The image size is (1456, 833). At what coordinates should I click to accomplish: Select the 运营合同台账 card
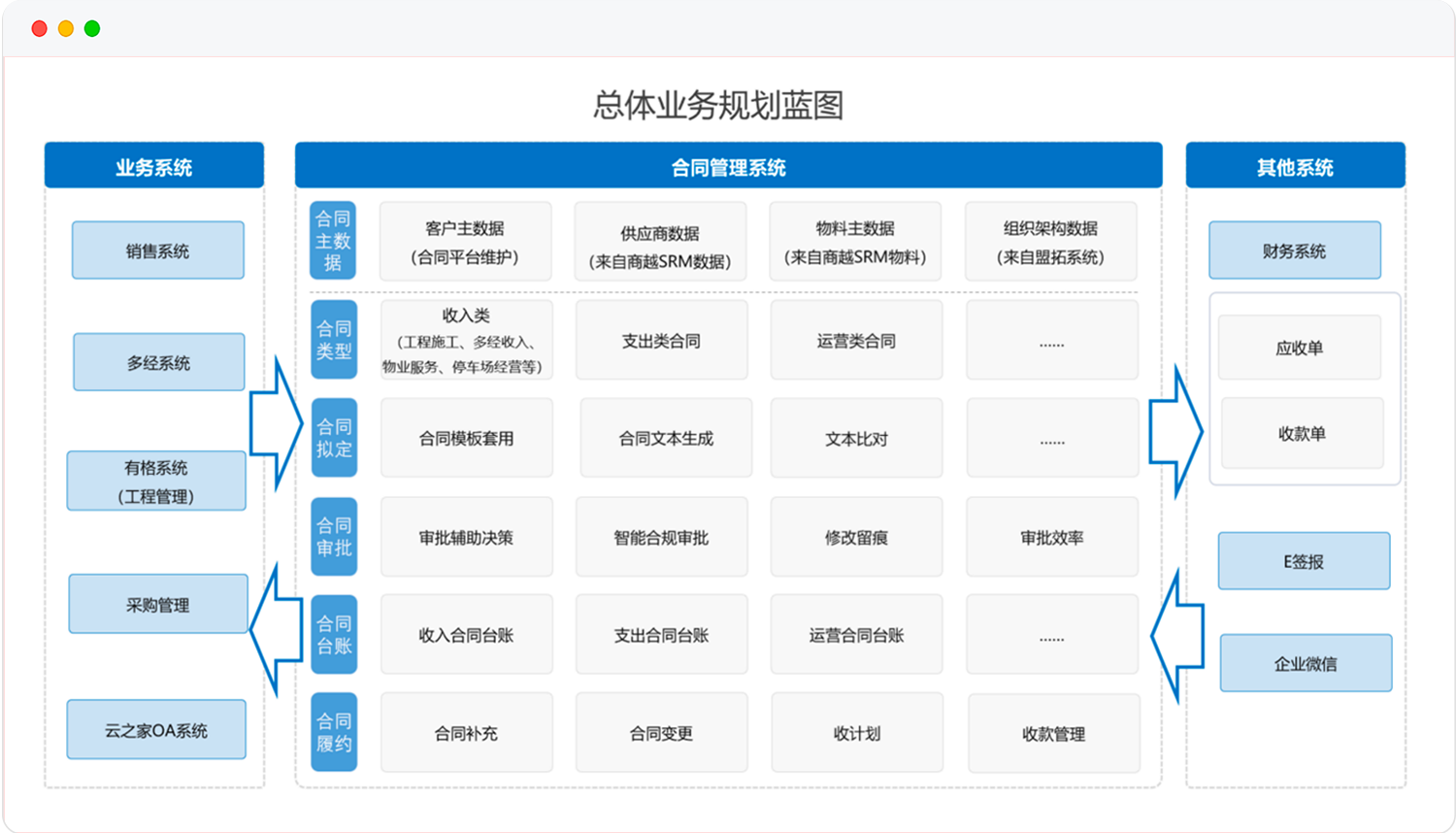click(x=856, y=635)
